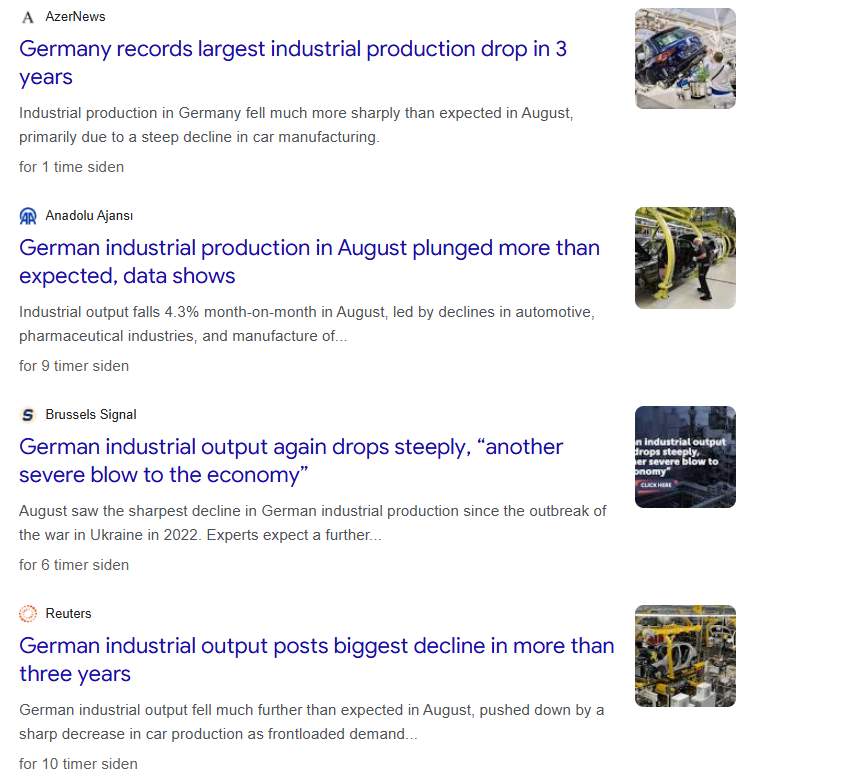
Task: Click the Reuters logo icon
Action: point(28,614)
